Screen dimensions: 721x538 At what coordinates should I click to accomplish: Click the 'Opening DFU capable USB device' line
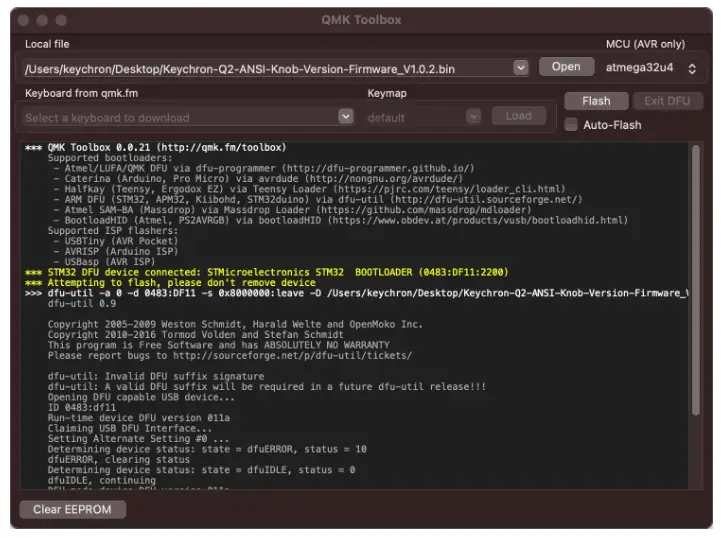[x=141, y=397]
